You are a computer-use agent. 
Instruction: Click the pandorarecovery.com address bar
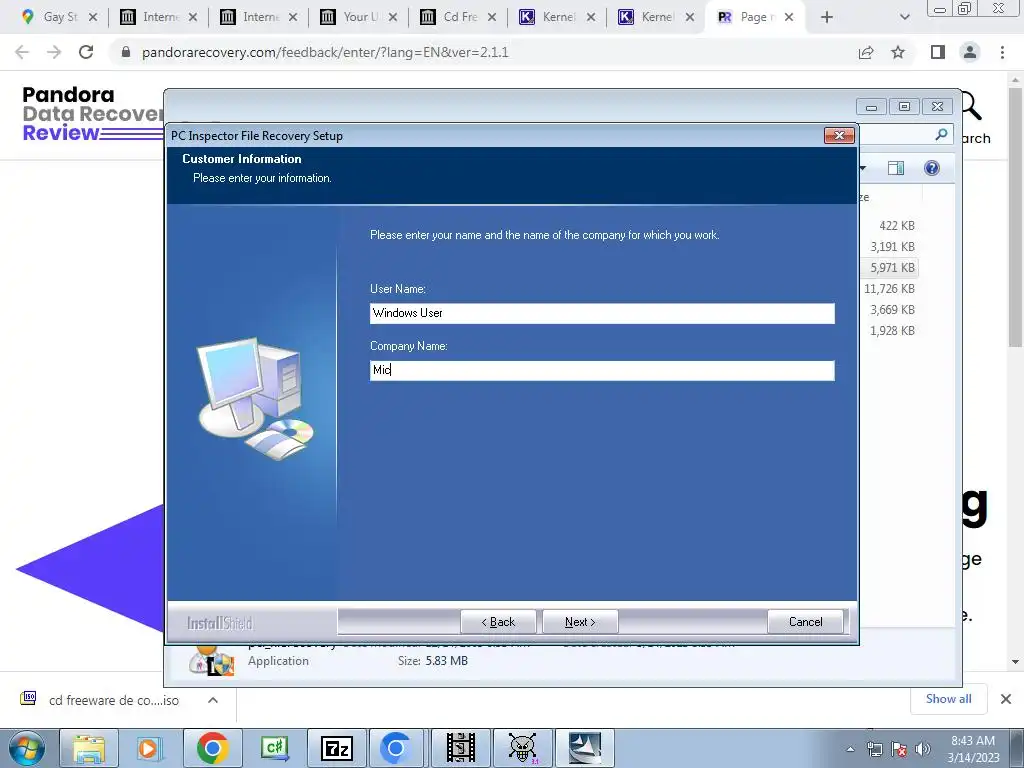pyautogui.click(x=325, y=52)
